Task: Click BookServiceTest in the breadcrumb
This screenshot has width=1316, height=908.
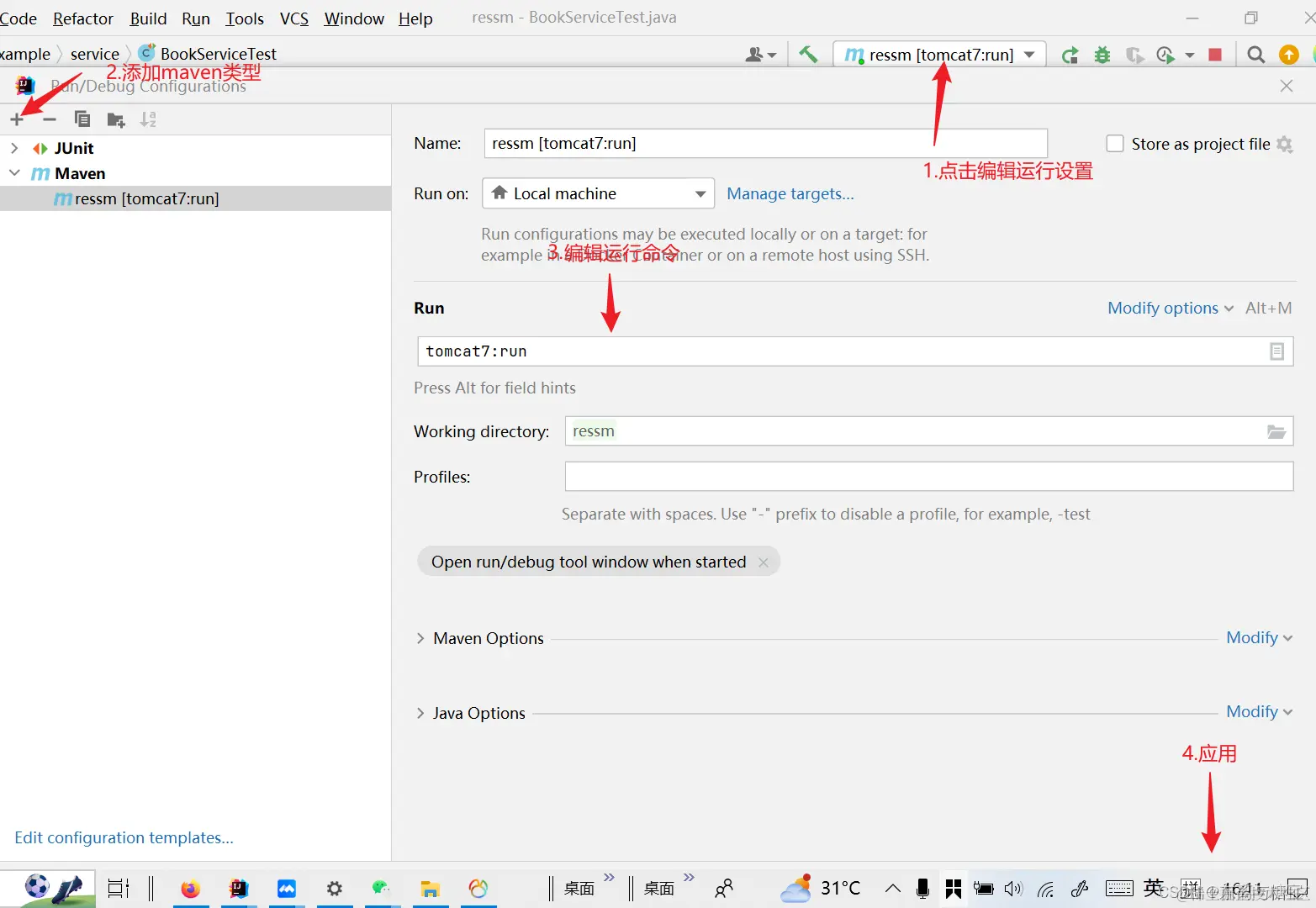Action: pos(218,54)
